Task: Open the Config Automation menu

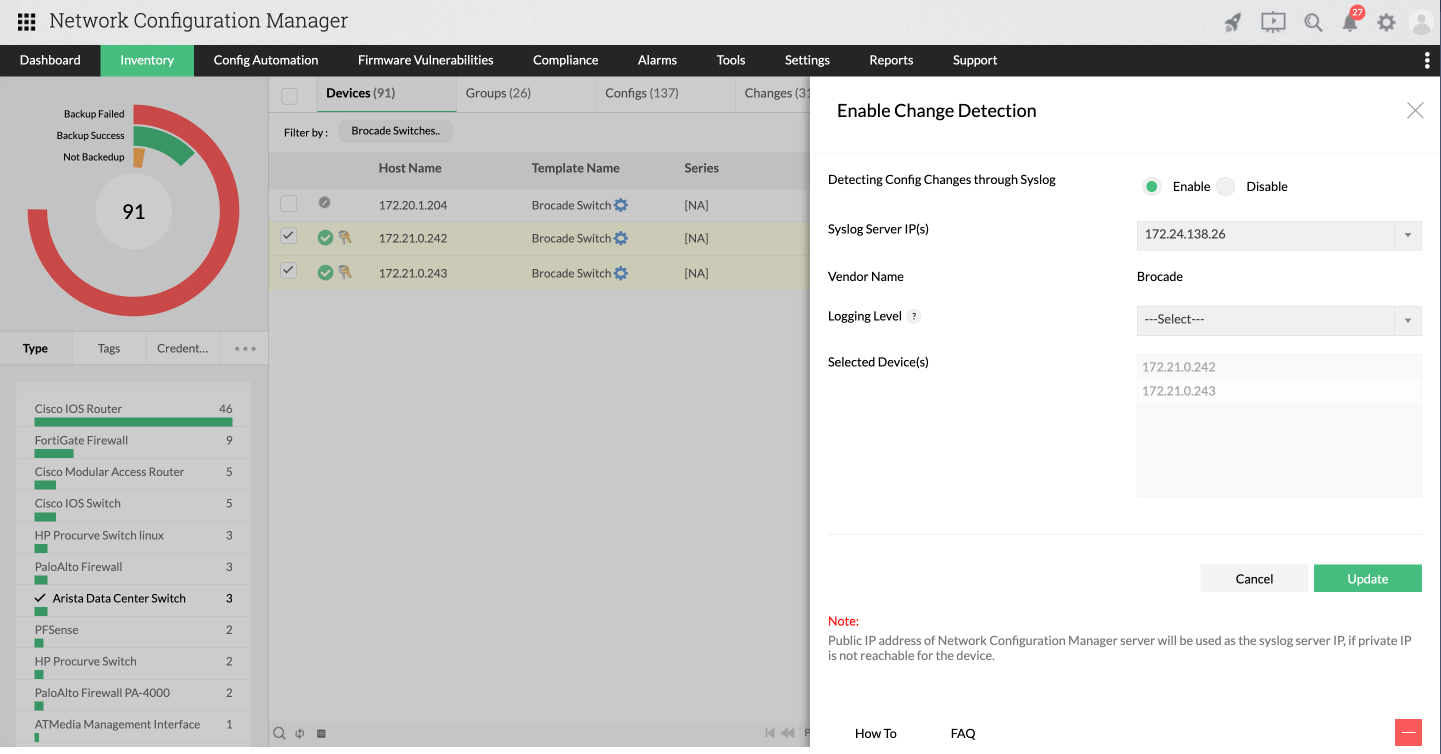Action: click(265, 60)
